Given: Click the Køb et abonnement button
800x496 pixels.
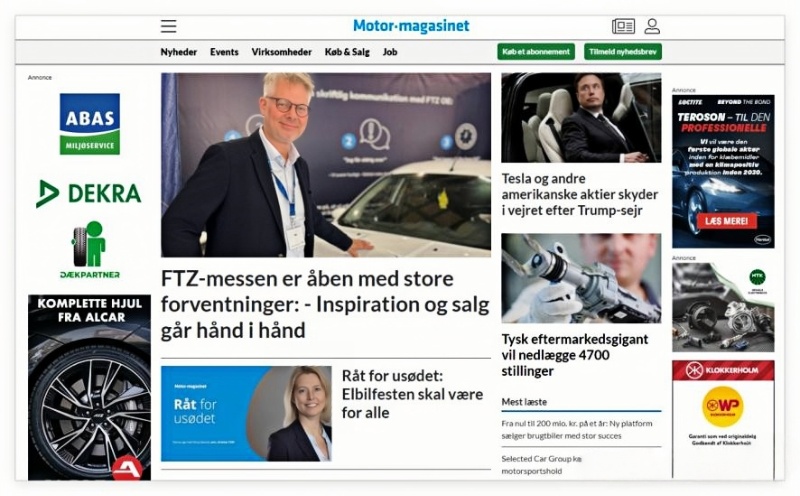Looking at the screenshot, I should tap(536, 52).
